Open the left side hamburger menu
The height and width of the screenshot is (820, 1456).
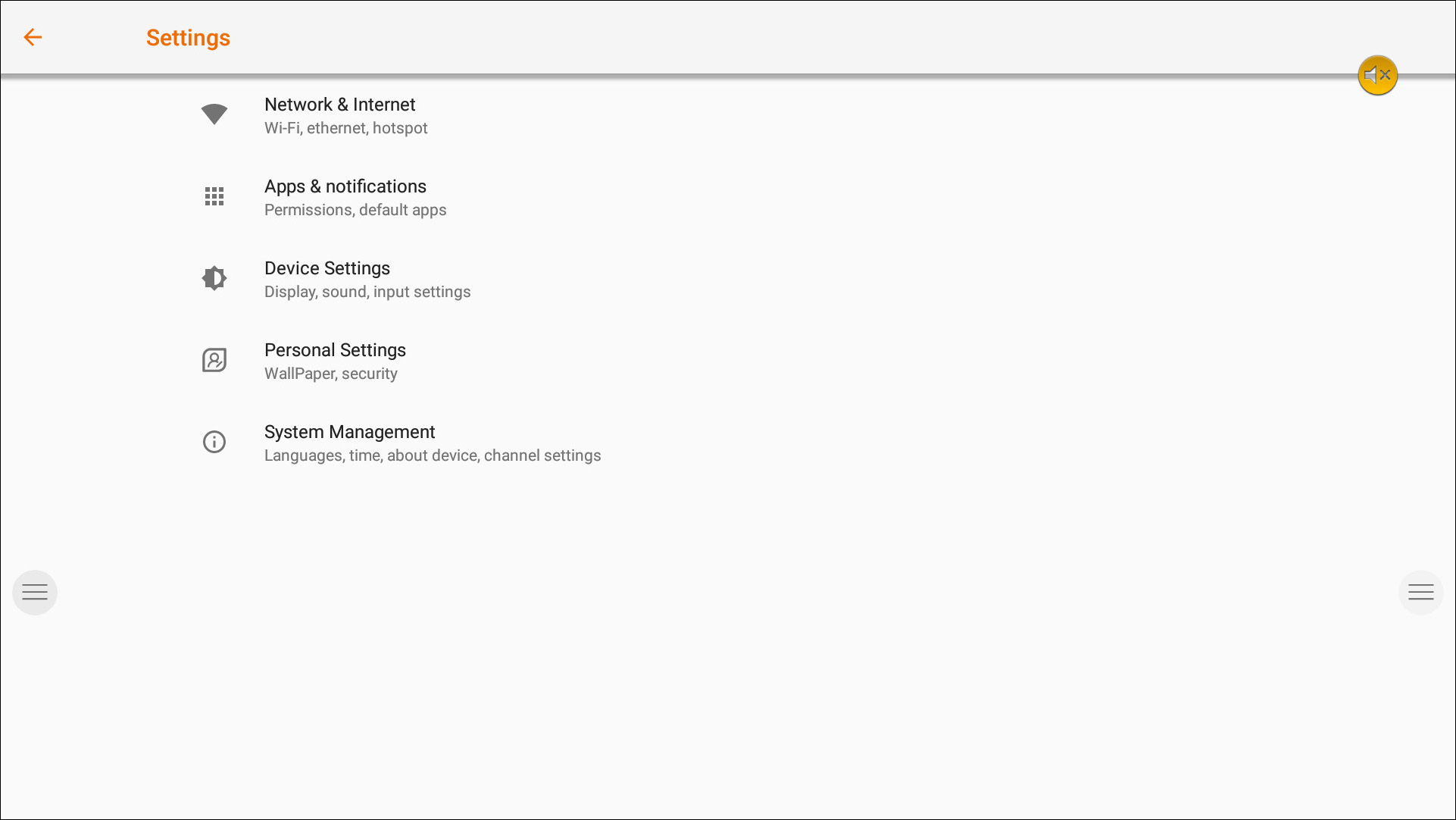pyautogui.click(x=35, y=593)
